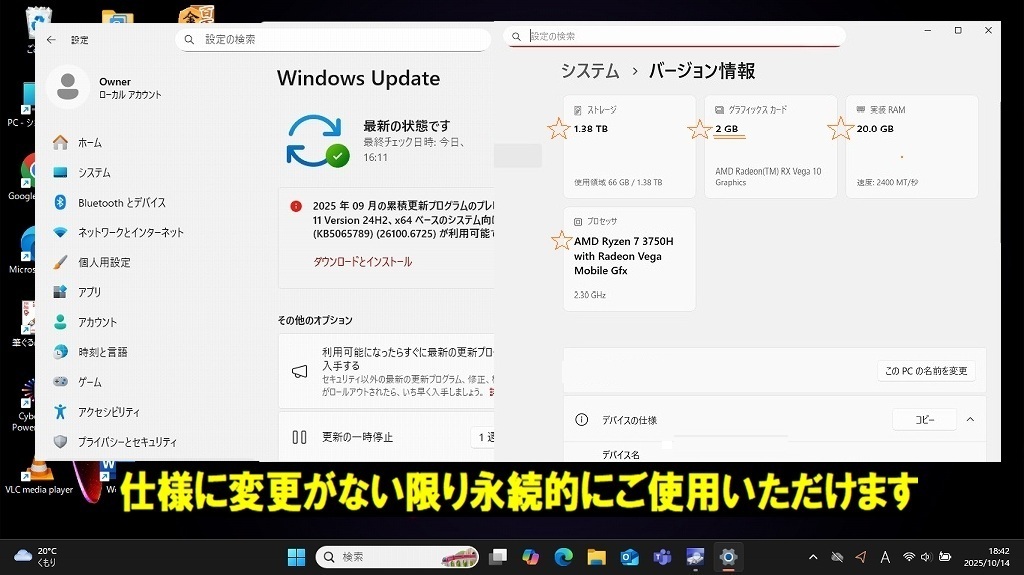The width and height of the screenshot is (1024, 575).
Task: Click the ゲーム controller icon
Action: [x=60, y=382]
